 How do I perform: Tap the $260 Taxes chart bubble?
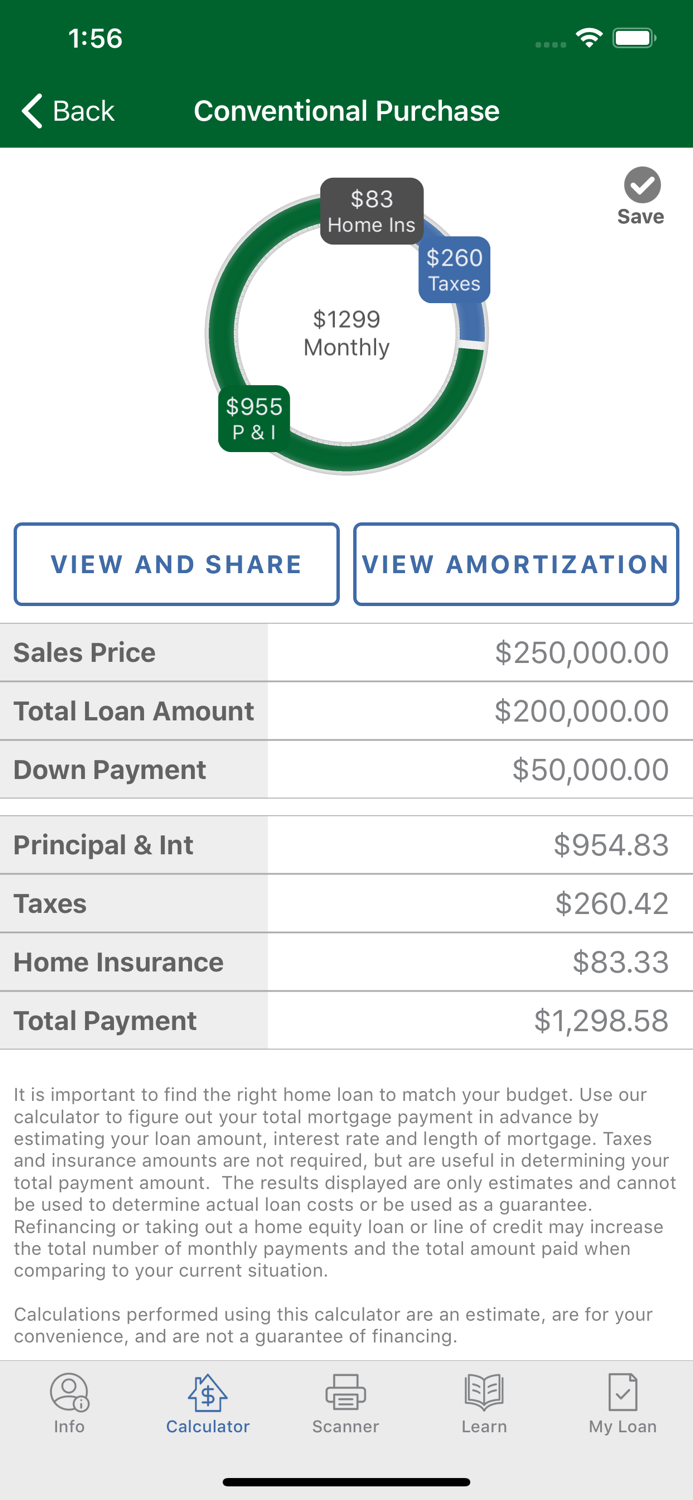454,269
